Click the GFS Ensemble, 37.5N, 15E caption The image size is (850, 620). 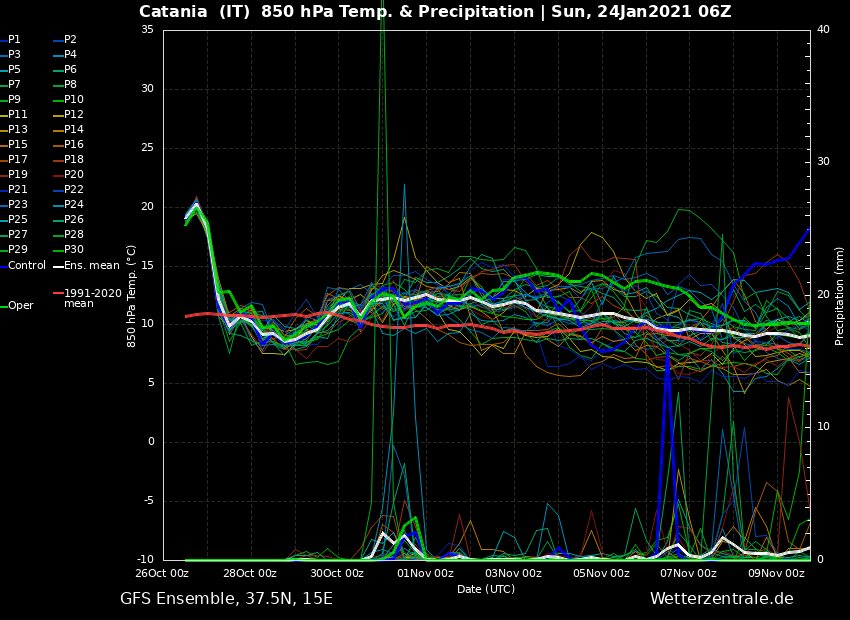click(x=226, y=599)
